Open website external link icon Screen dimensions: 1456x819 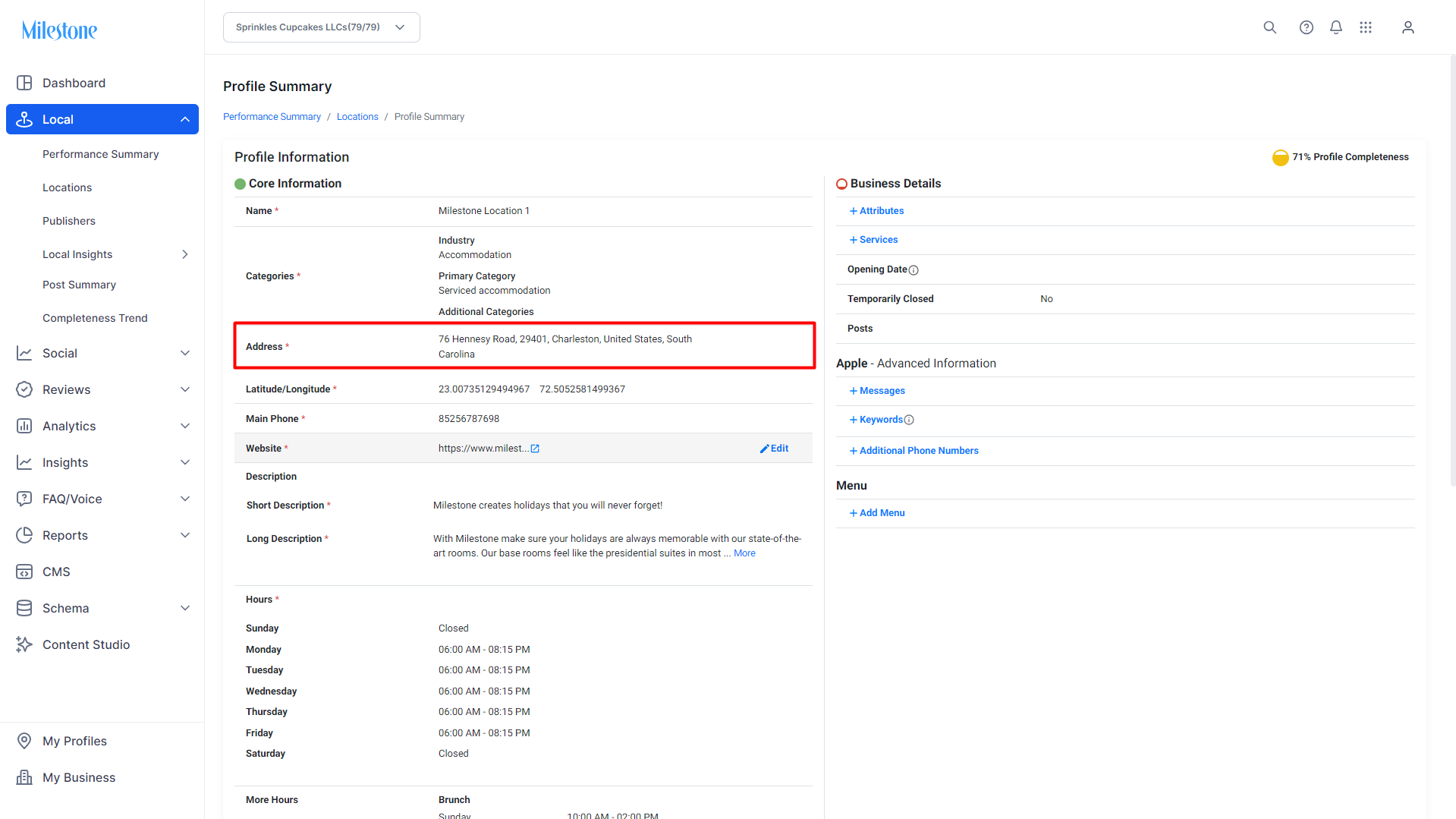click(x=535, y=449)
